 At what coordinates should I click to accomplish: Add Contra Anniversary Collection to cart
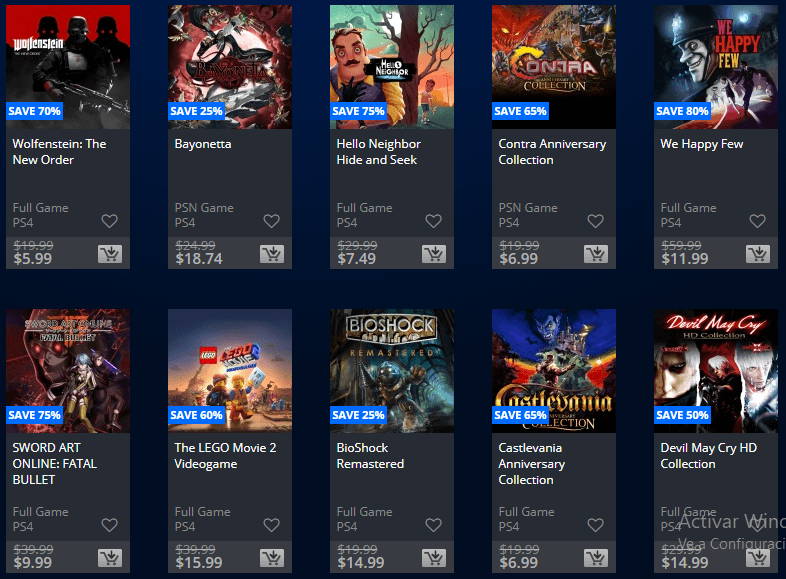[596, 254]
